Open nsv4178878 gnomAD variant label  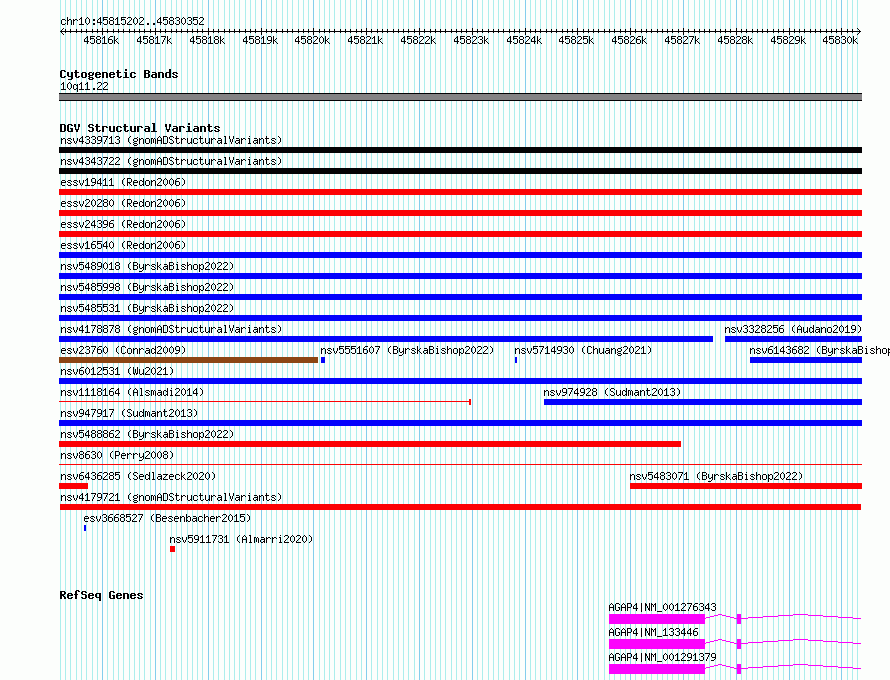click(x=171, y=329)
